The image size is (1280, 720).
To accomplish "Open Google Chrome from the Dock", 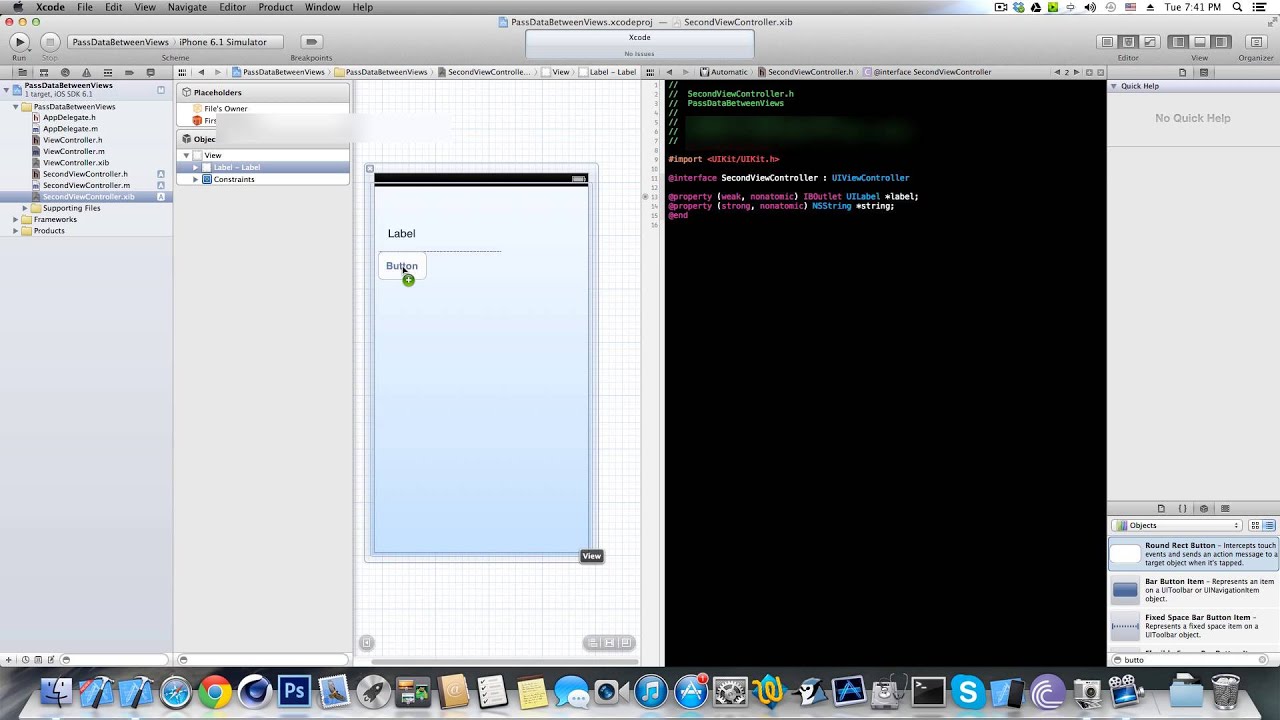I will (x=214, y=692).
